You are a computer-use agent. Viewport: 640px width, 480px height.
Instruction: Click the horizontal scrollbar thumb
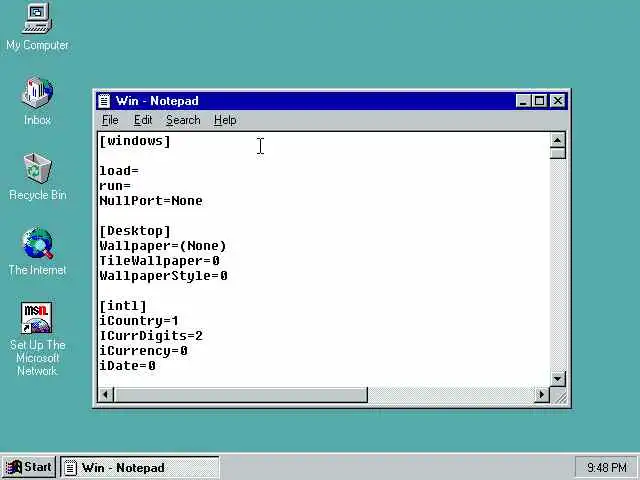click(x=240, y=395)
